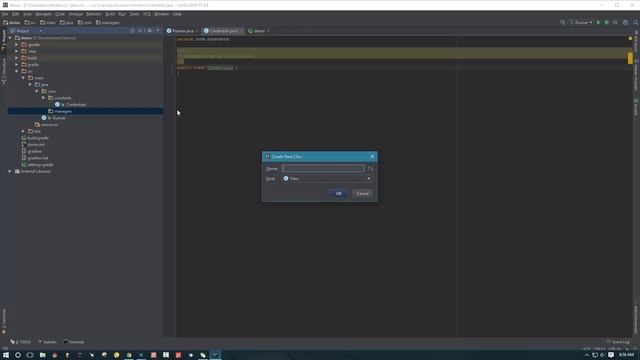Open the Terminal tool window
The image size is (640, 360).
point(73,342)
